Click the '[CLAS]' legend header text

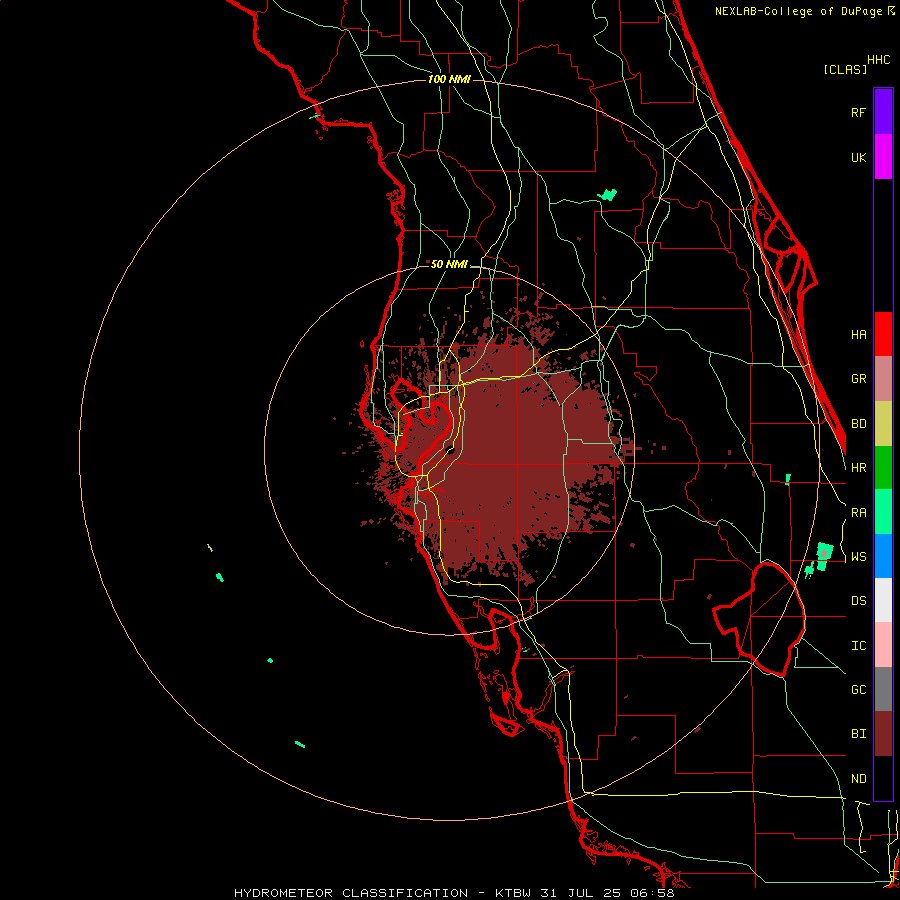(x=845, y=69)
